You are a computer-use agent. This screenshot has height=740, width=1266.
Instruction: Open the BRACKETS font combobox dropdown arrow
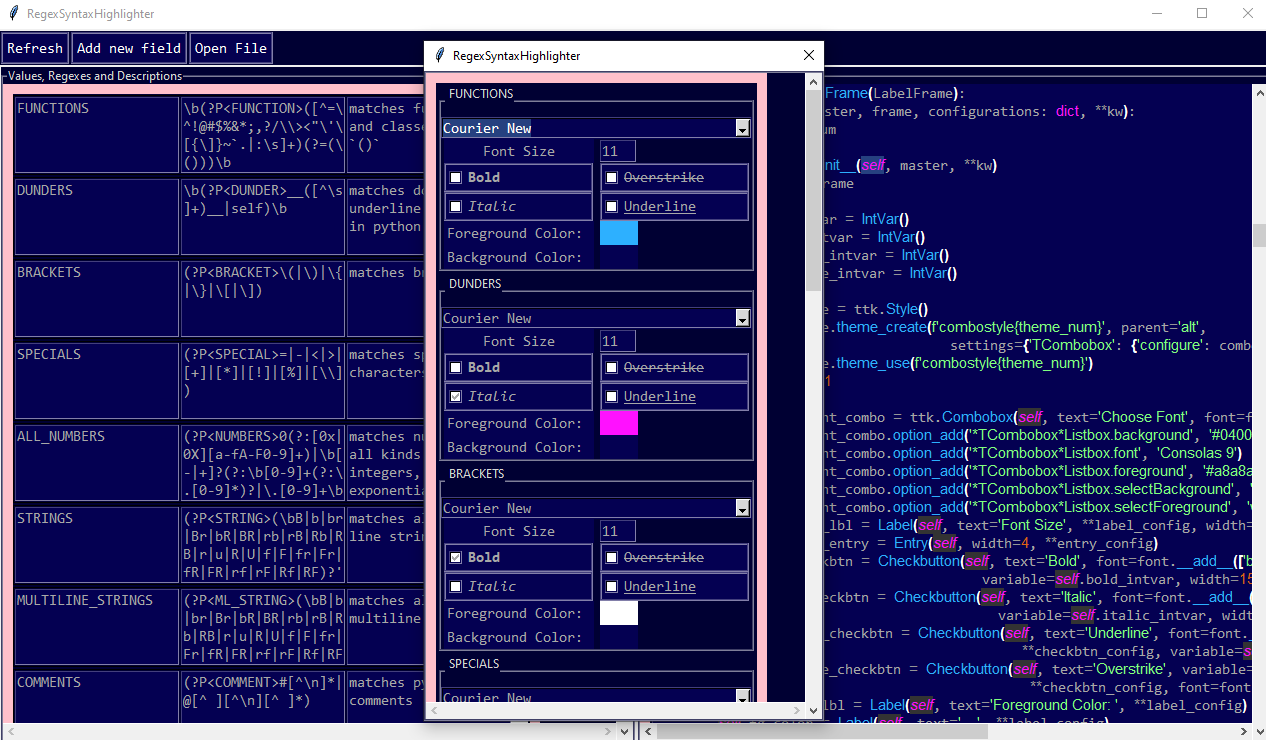(742, 508)
